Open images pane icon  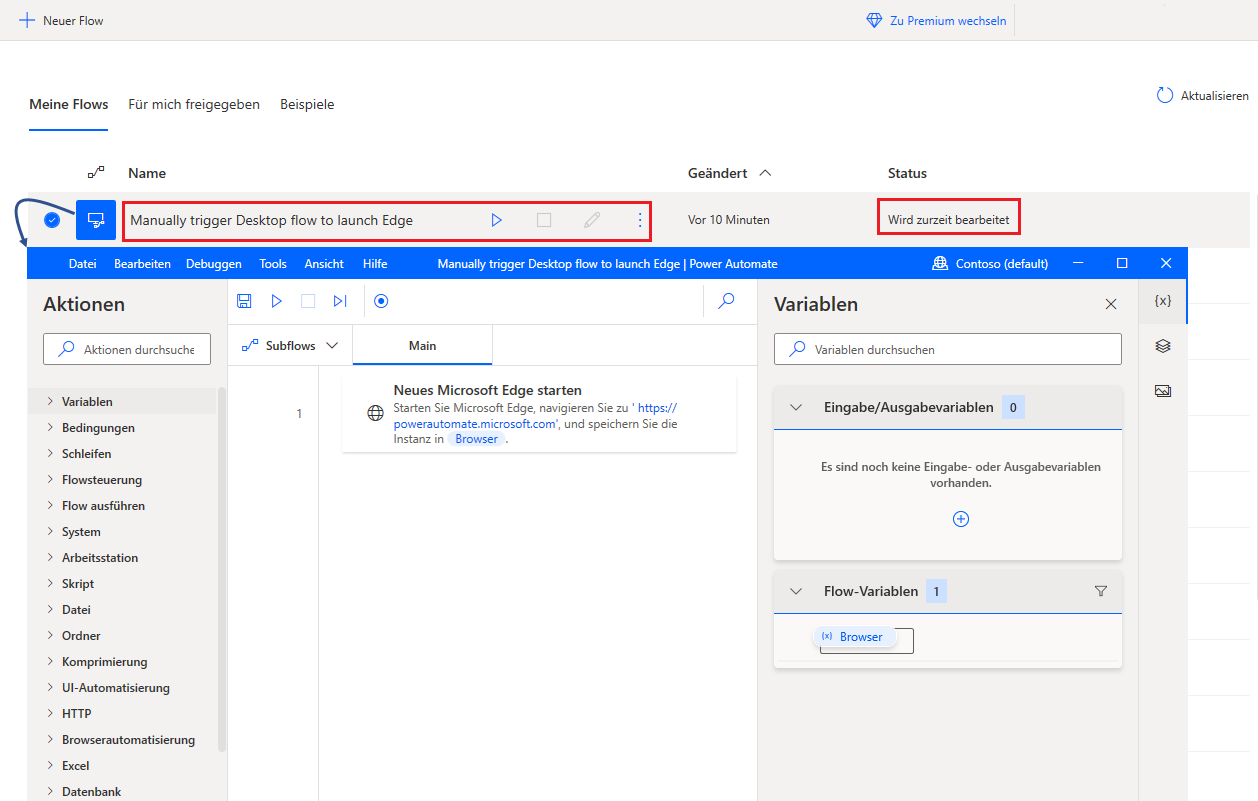click(1163, 391)
